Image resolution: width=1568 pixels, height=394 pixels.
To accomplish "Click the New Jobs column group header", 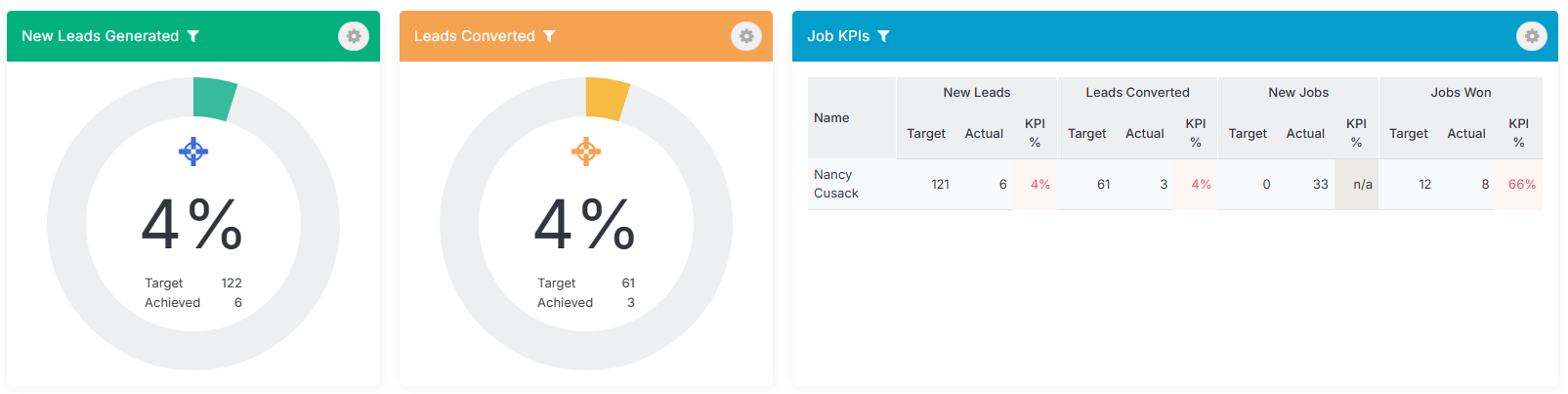I will pos(1298,93).
